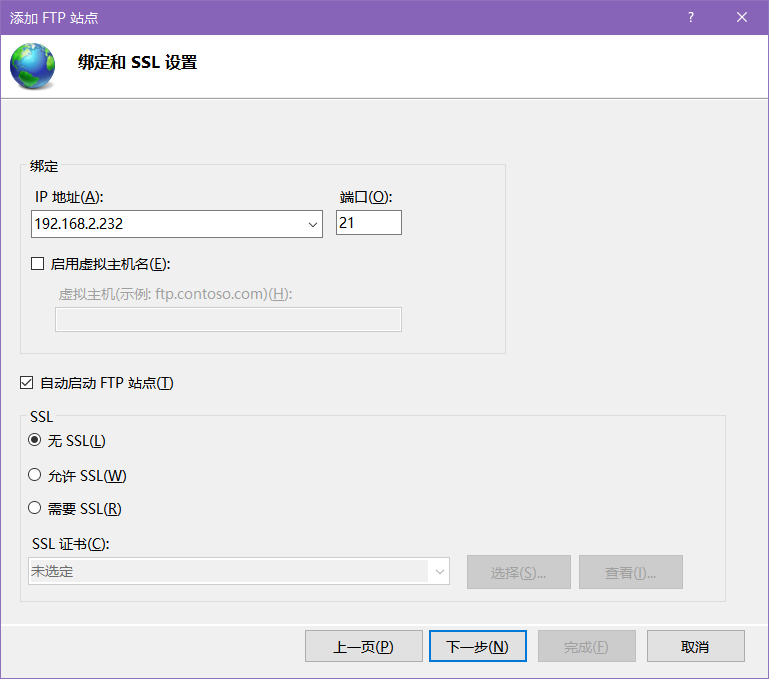The height and width of the screenshot is (679, 769).
Task: Select the 无 SSL radio button
Action: pos(34,440)
